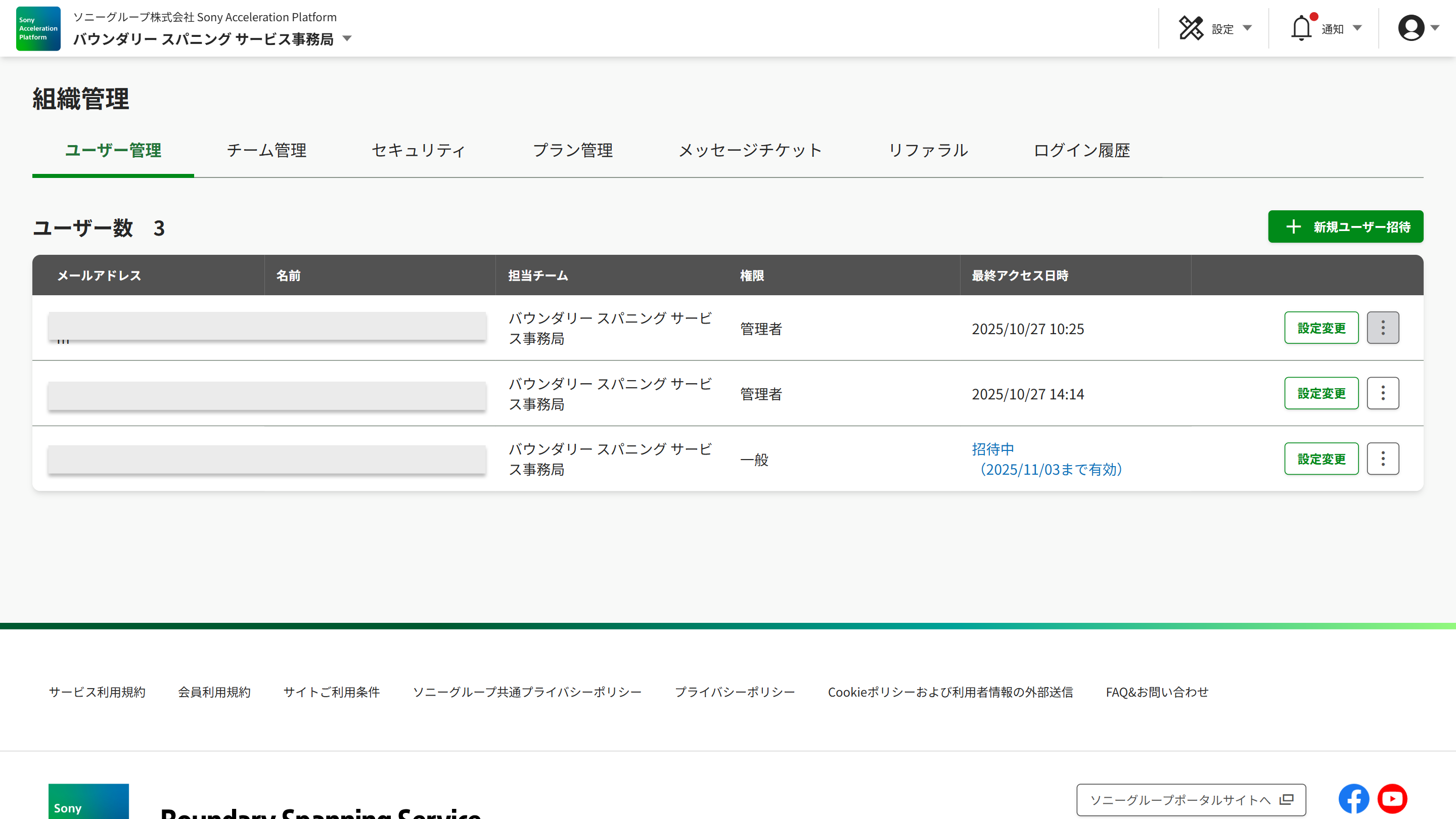Click the user account avatar icon

[x=1411, y=28]
